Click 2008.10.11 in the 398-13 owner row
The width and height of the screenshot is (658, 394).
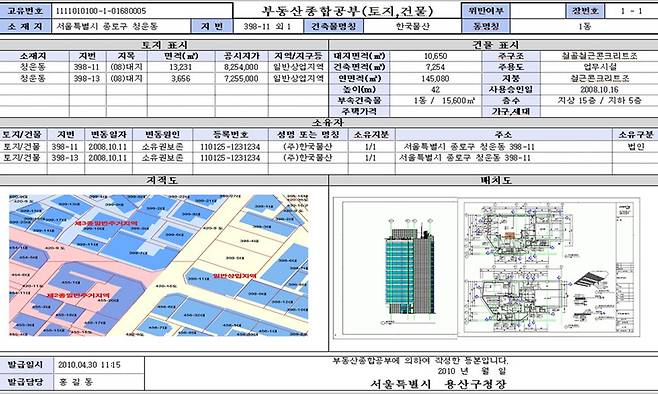[x=107, y=158]
